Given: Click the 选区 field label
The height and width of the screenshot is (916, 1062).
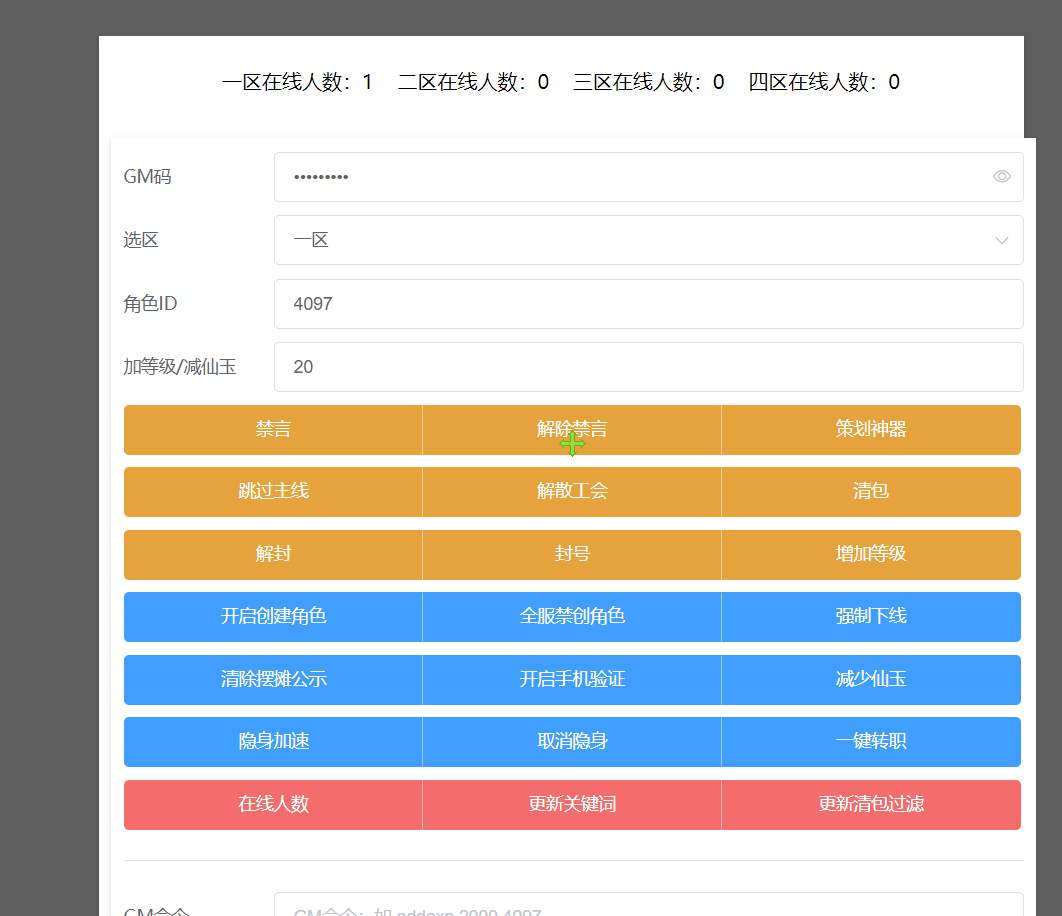Looking at the screenshot, I should (141, 240).
